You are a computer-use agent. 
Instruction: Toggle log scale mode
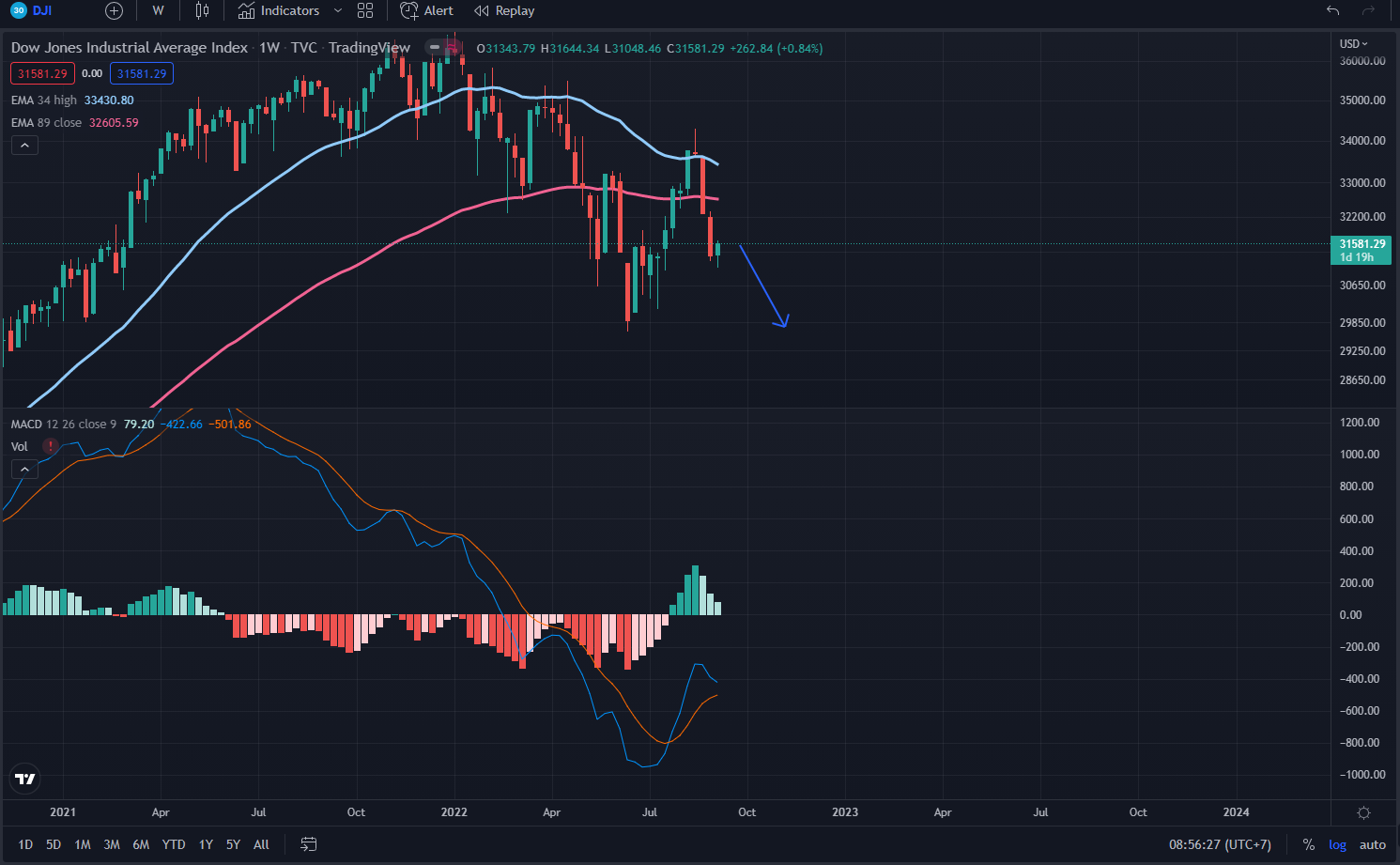1337,844
